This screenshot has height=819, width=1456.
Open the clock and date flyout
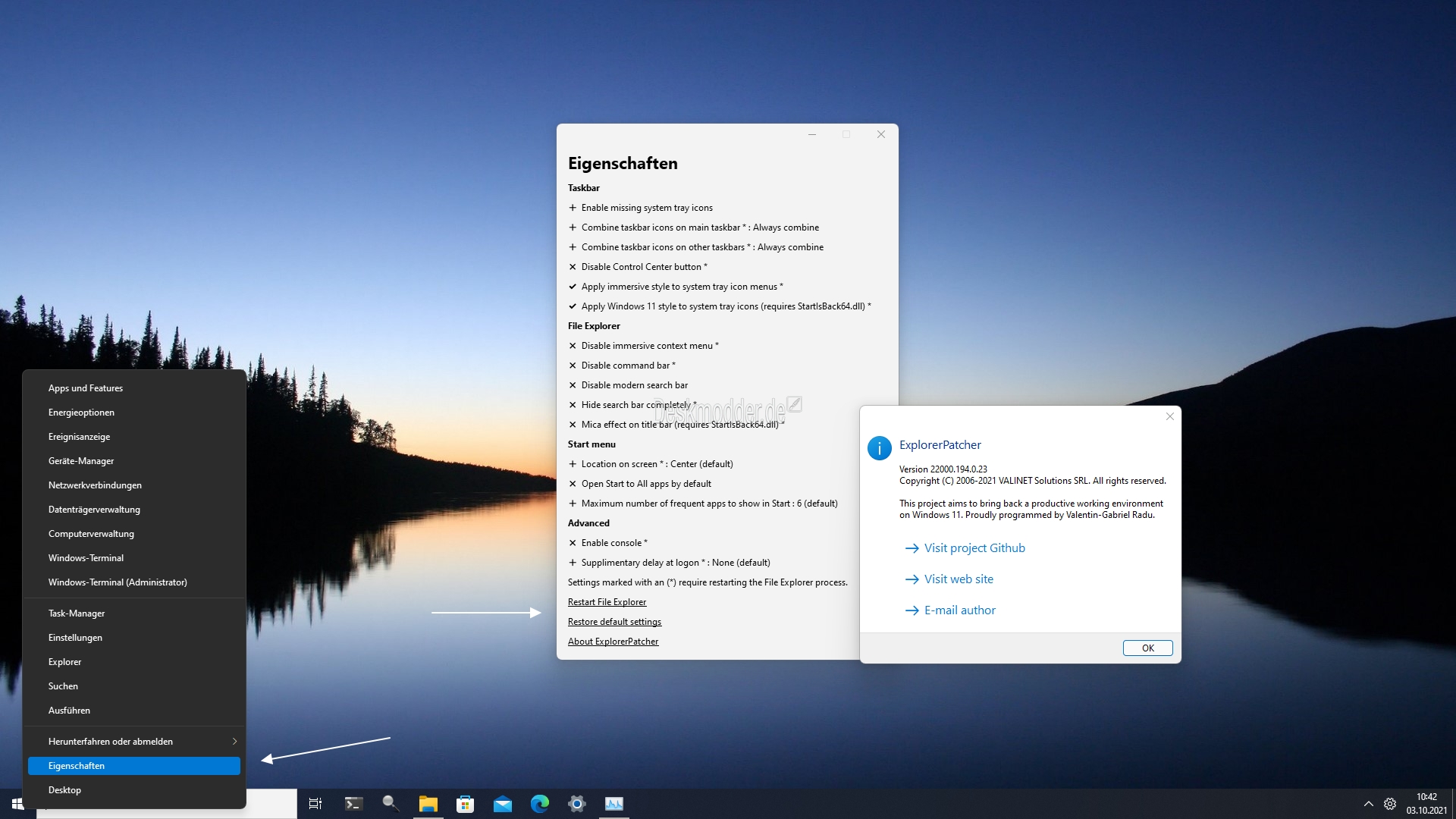pos(1427,804)
